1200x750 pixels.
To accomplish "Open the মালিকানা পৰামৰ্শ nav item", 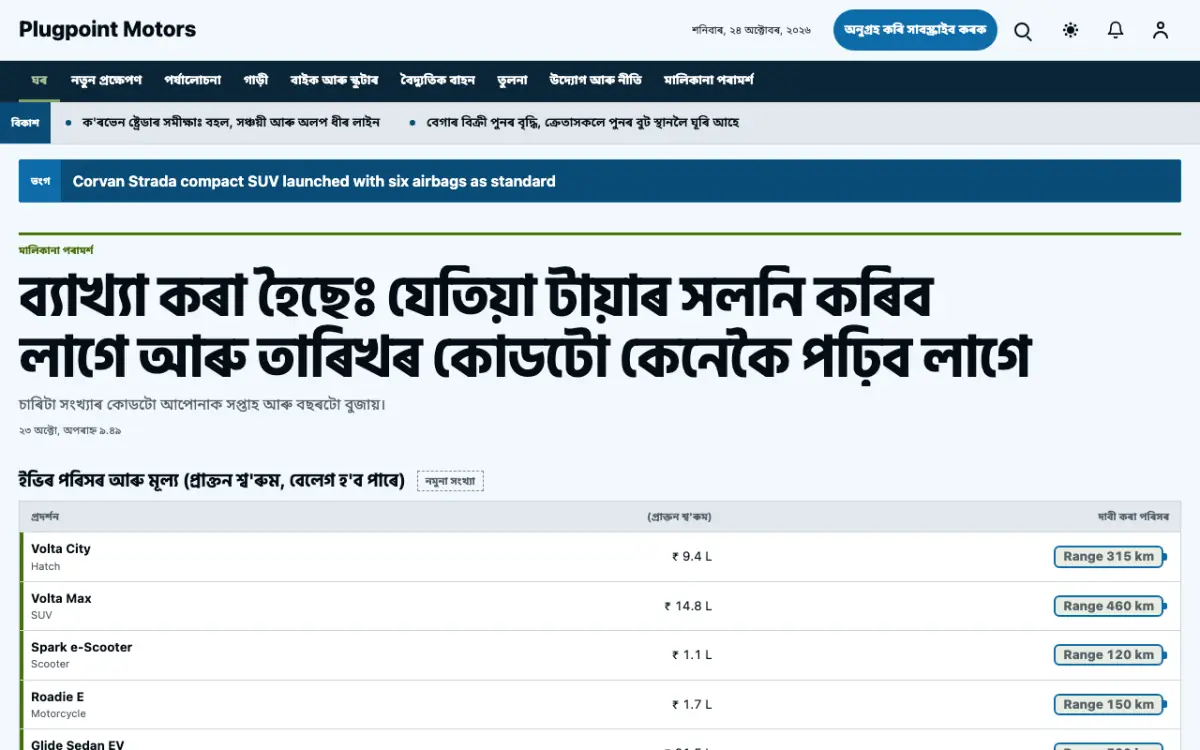I will [x=708, y=80].
